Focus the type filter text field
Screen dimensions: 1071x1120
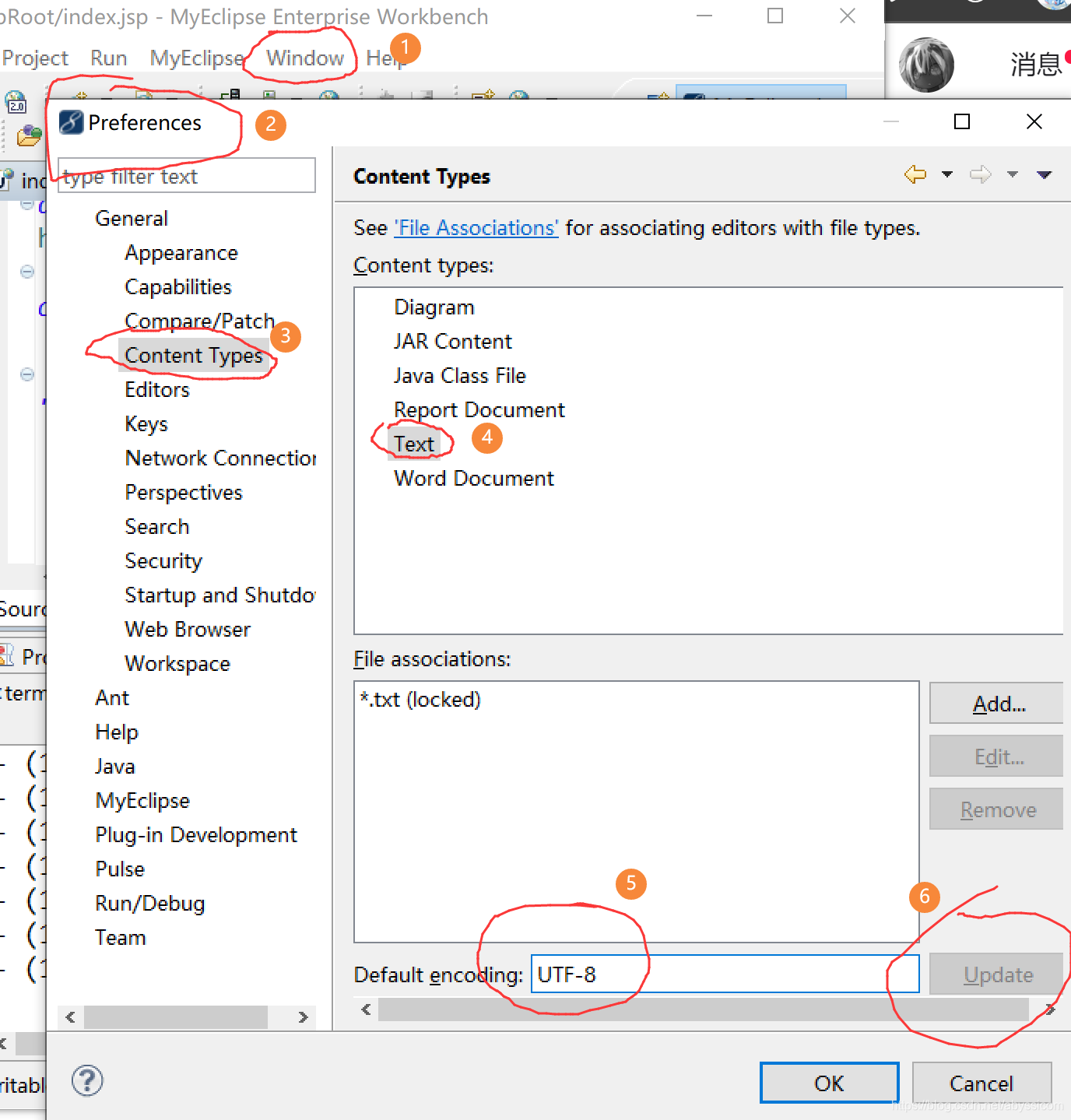187,176
